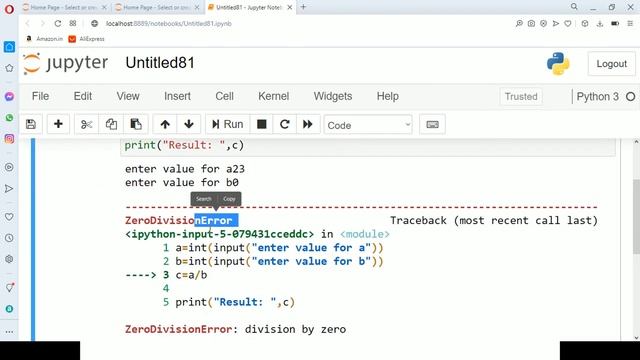Click the kernel idle circle indicator
The height and width of the screenshot is (360, 640).
pos(631,97)
